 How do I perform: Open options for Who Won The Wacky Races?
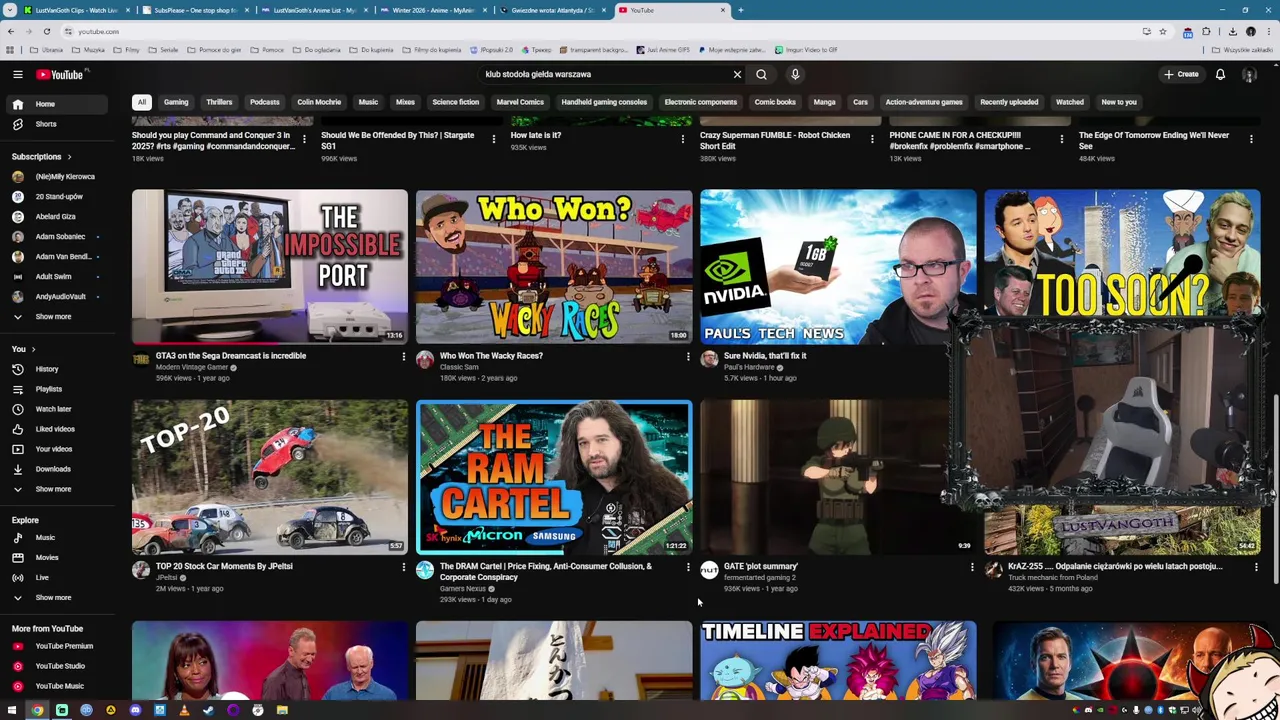687,356
